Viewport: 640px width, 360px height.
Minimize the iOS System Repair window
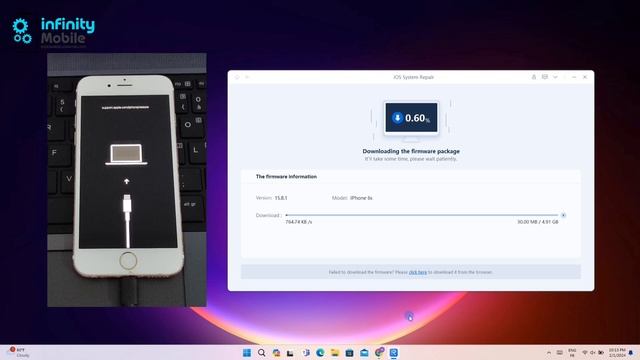pos(574,77)
